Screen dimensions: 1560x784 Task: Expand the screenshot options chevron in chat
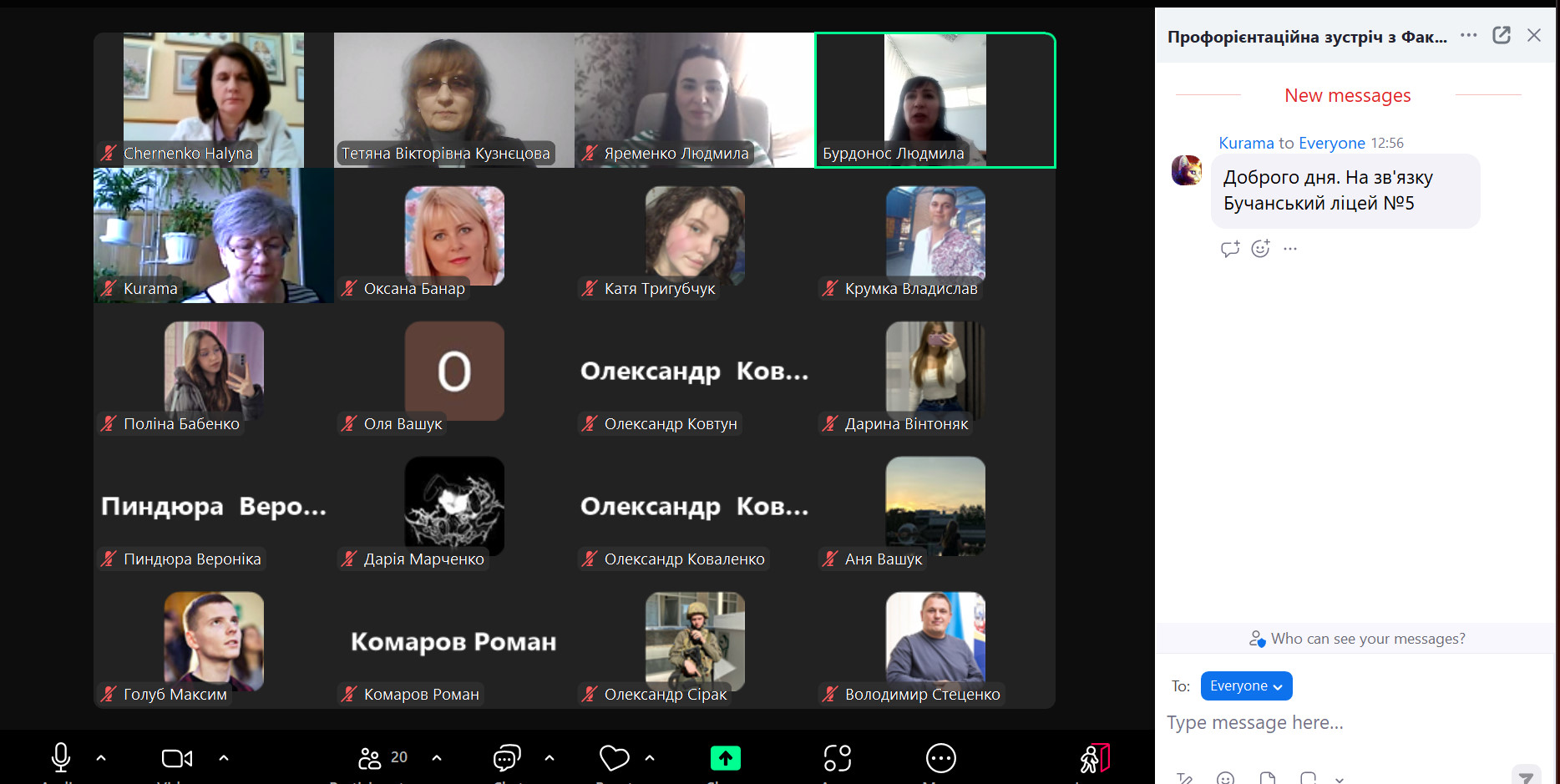click(x=1340, y=779)
